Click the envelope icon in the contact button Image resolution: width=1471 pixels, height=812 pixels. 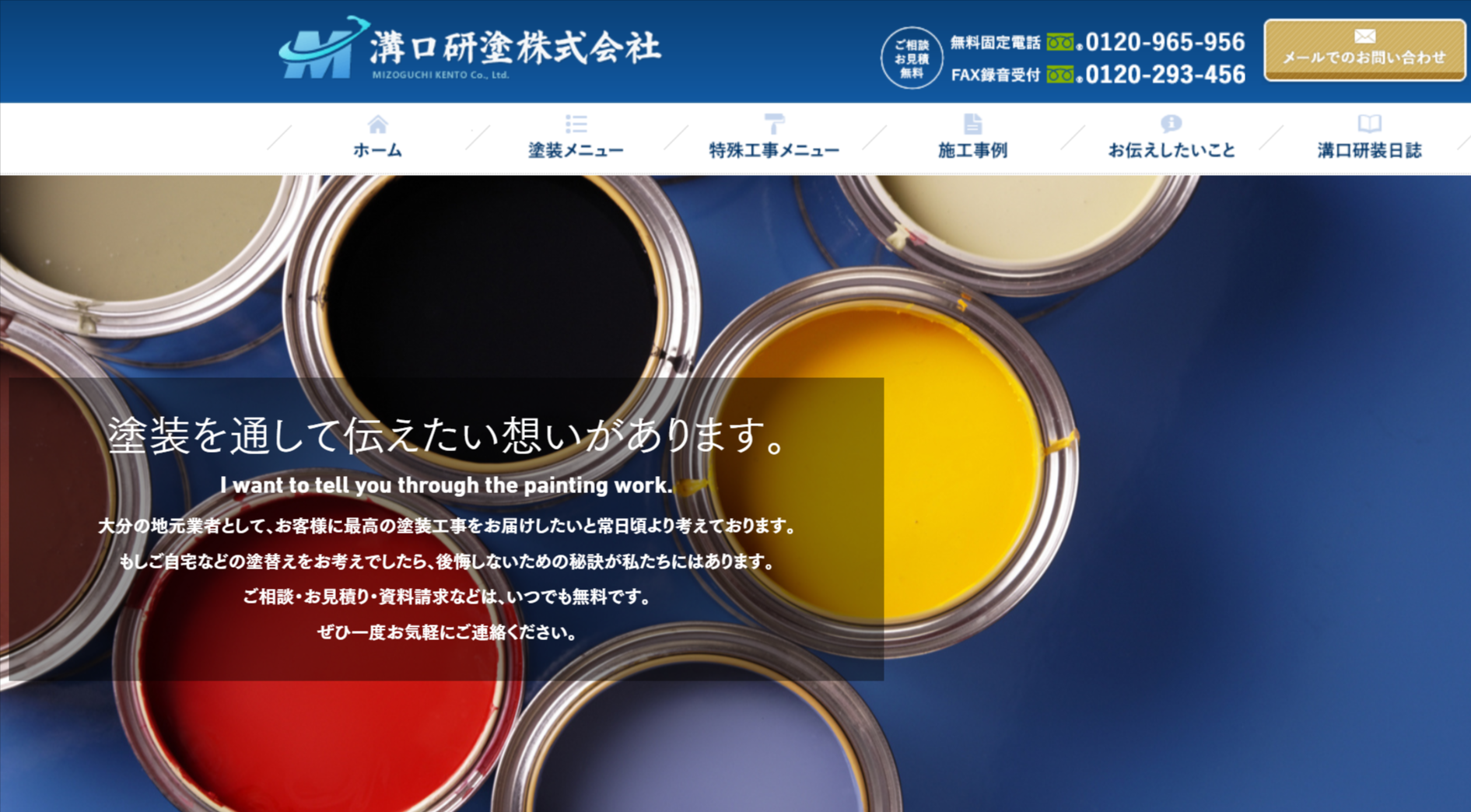coord(1364,37)
